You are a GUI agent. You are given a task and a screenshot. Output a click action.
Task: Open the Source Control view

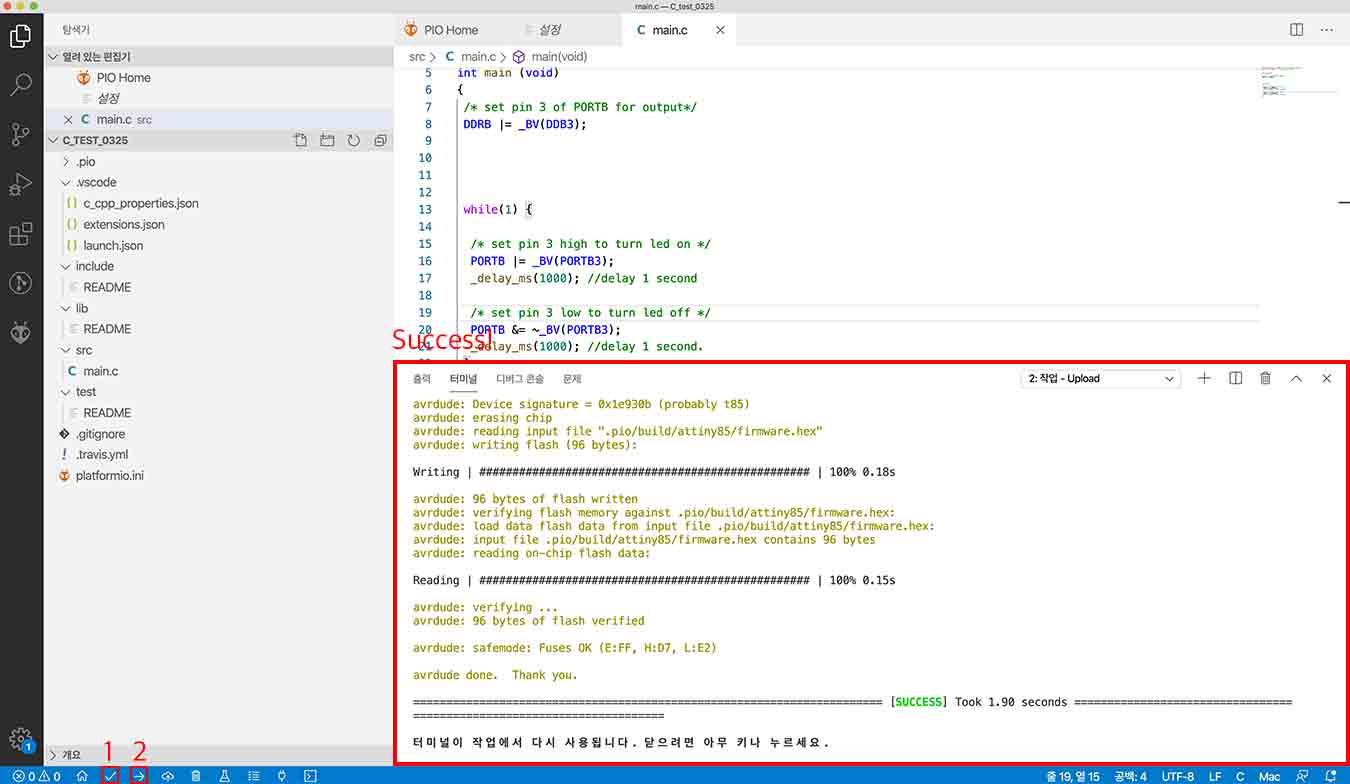coord(20,134)
